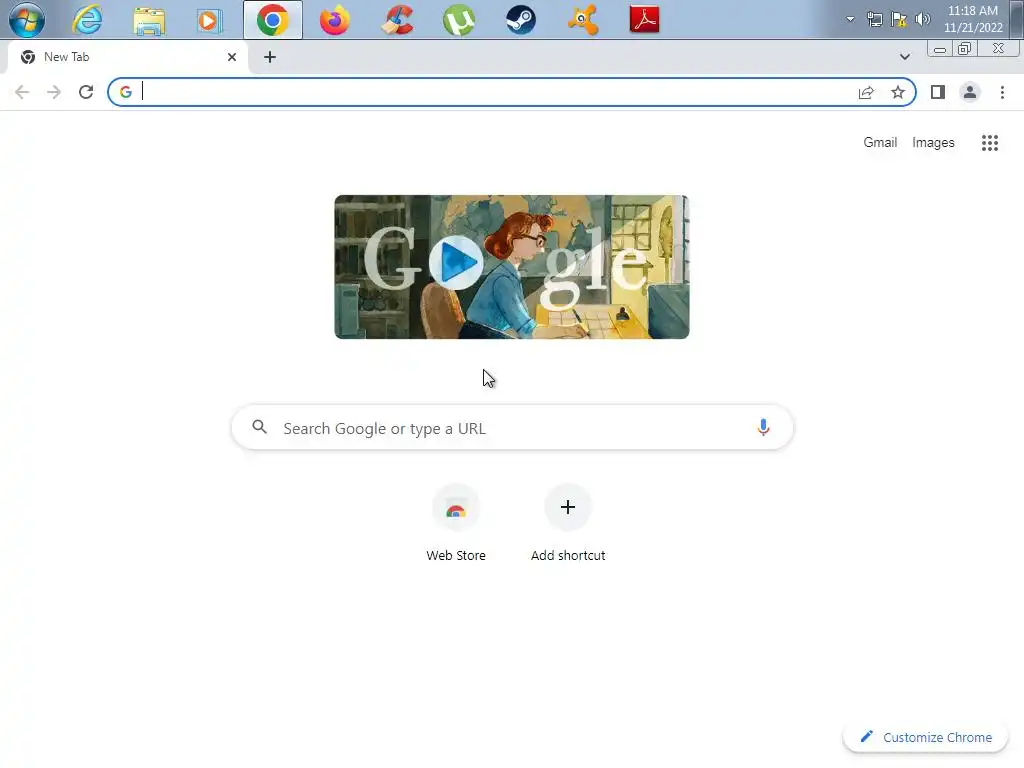The image size is (1024, 768).
Task: Open the network status tray icon
Action: (x=874, y=19)
